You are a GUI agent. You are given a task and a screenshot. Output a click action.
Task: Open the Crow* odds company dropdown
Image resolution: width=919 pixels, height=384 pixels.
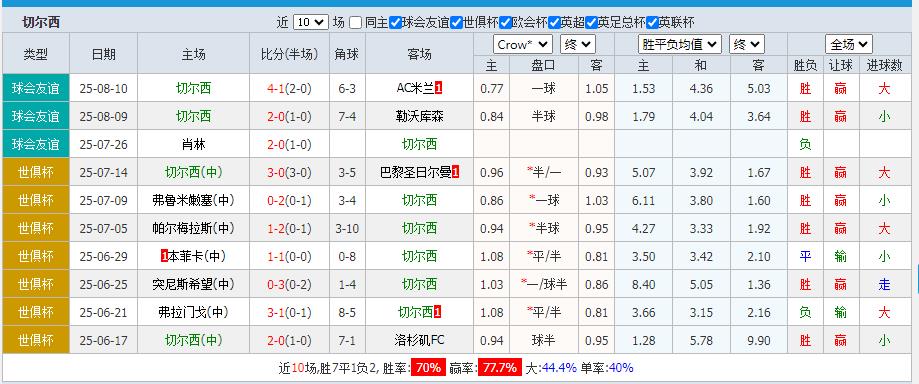click(x=523, y=45)
